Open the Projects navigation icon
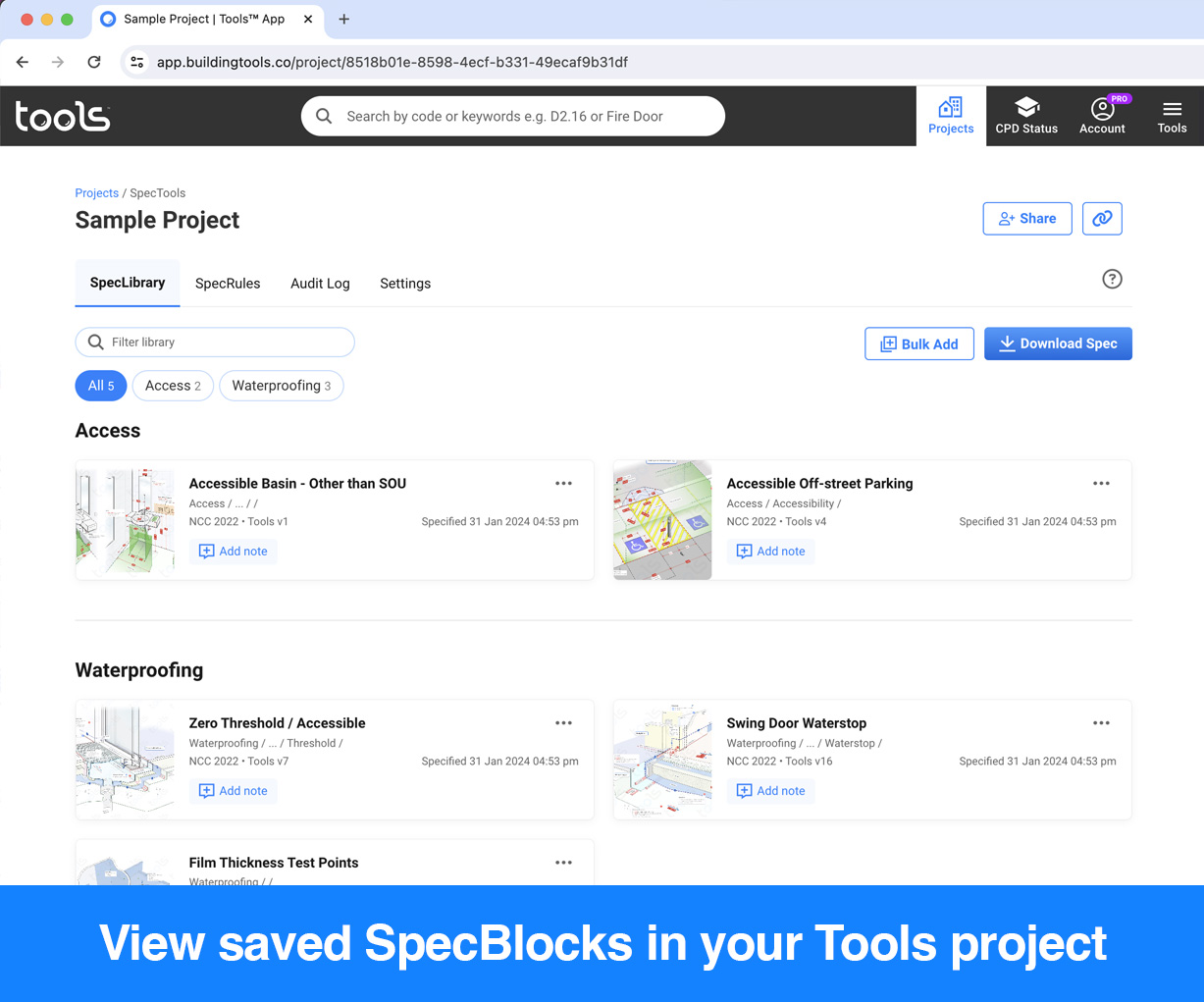Screen dimensions: 1204x1002 click(950, 108)
